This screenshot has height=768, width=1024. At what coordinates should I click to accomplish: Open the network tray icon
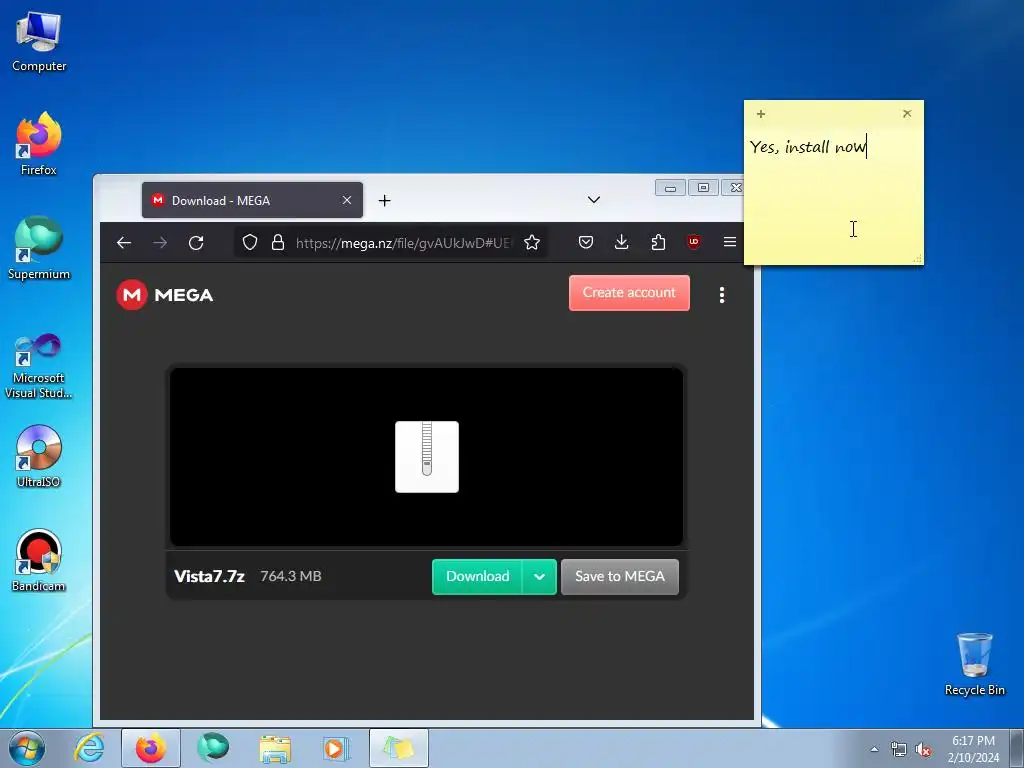(899, 749)
